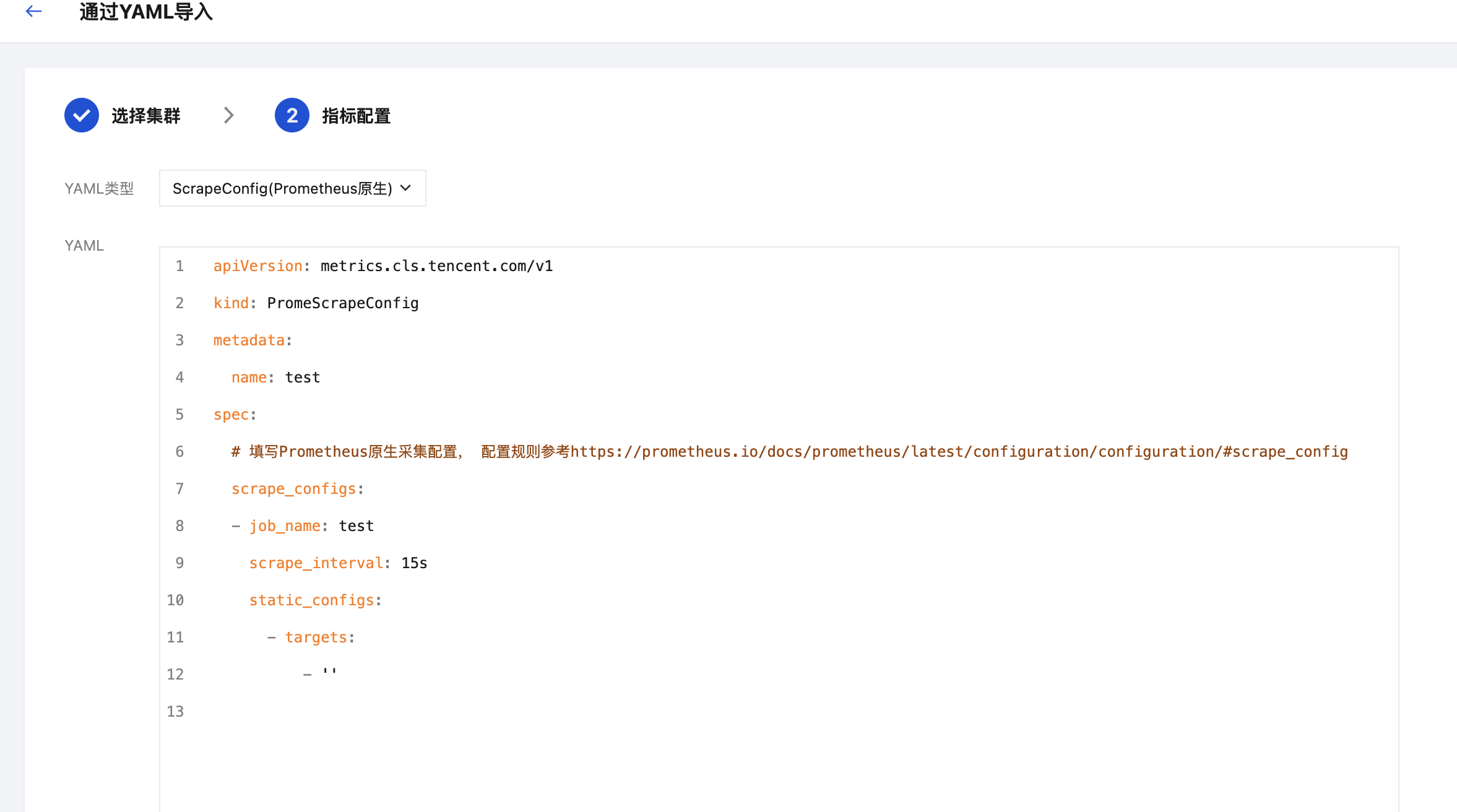Screen dimensions: 1457x812
Task: Click the back arrow icon
Action: (33, 11)
